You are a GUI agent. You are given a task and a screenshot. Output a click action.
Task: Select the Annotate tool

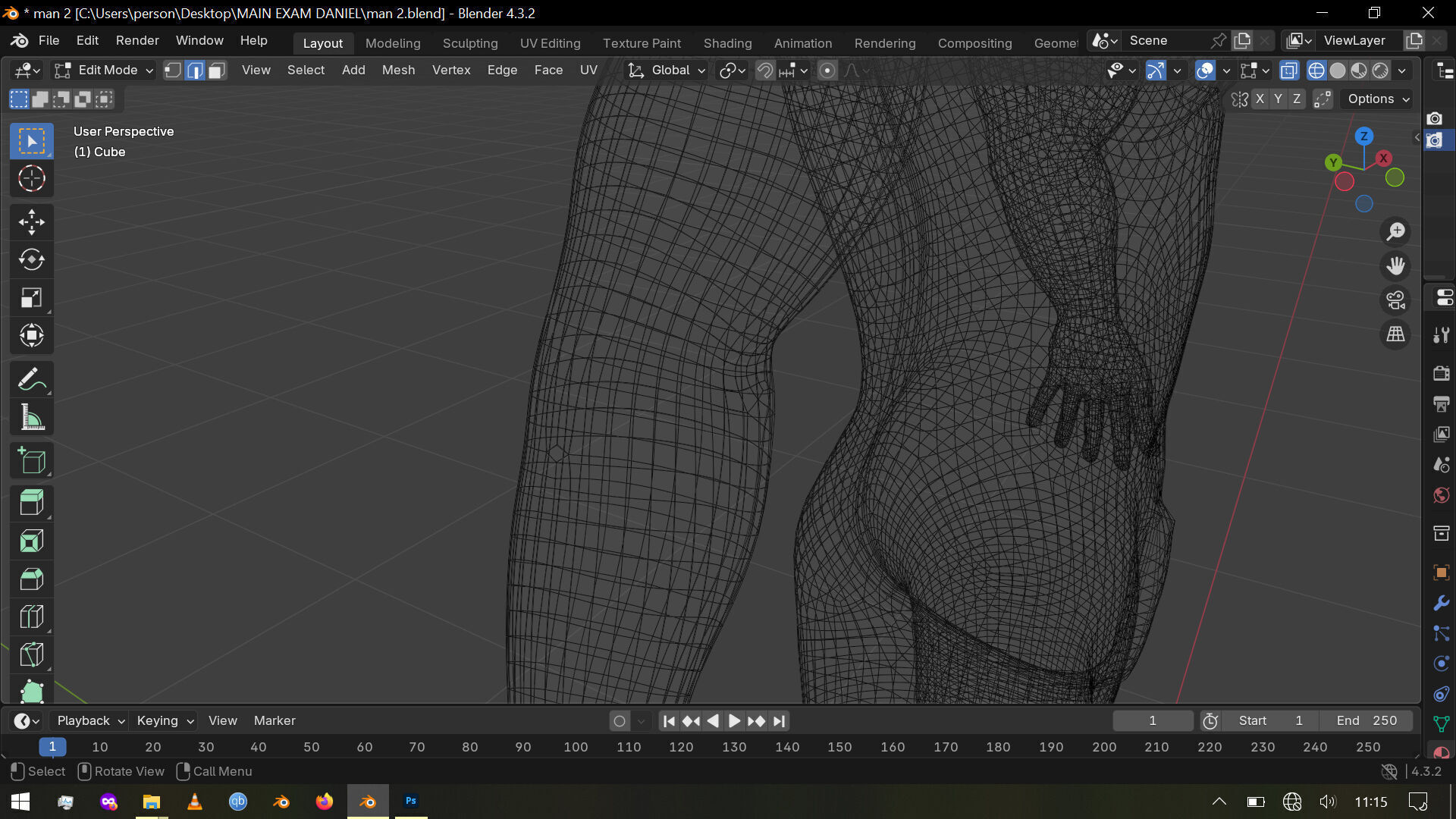31,379
